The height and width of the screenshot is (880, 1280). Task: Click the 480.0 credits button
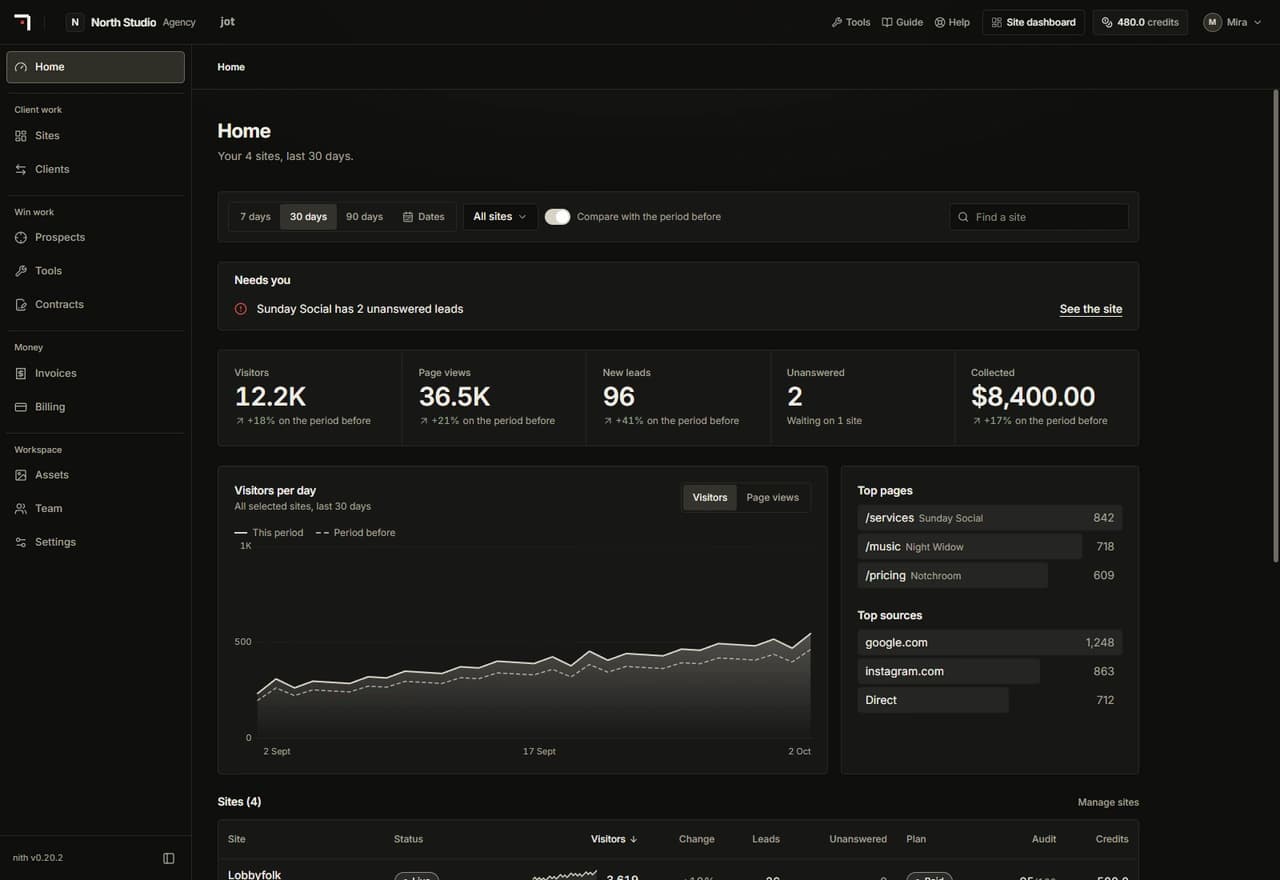tap(1140, 22)
